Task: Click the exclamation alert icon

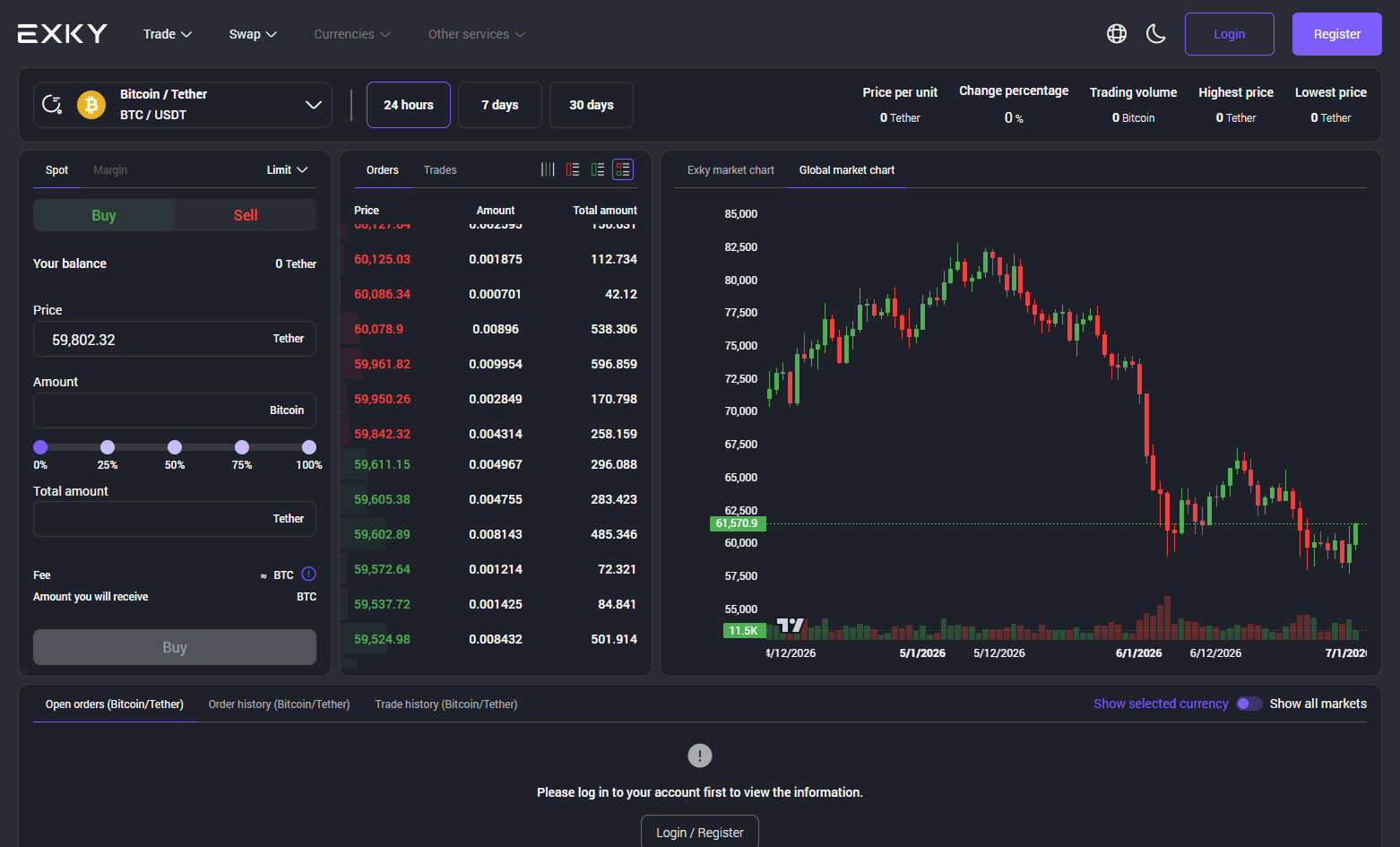Action: (x=700, y=756)
